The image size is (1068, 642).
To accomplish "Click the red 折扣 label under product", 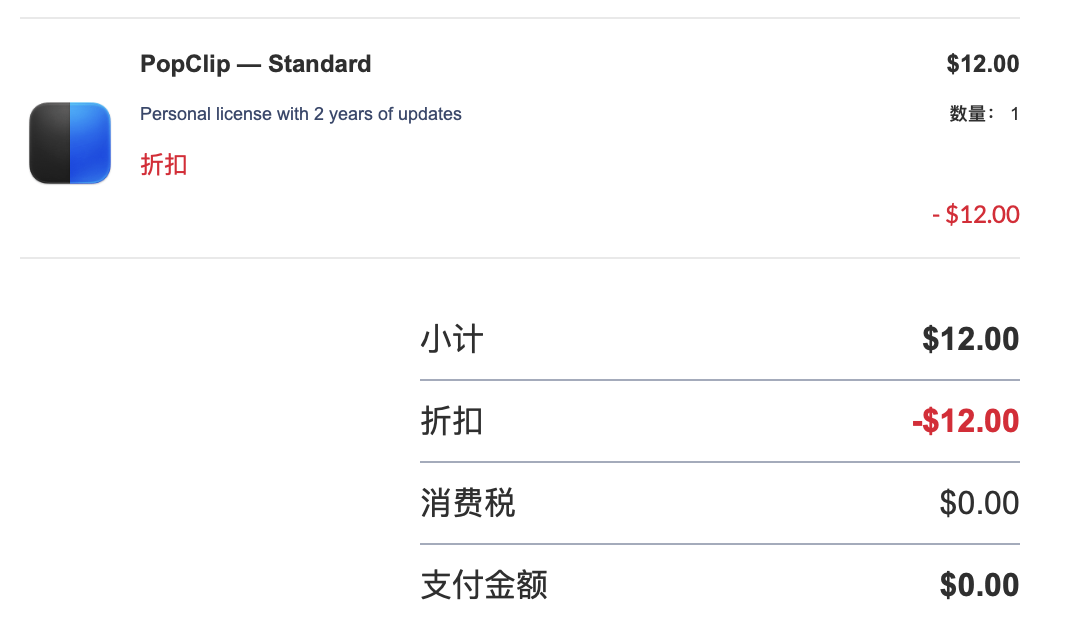I will 163,165.
